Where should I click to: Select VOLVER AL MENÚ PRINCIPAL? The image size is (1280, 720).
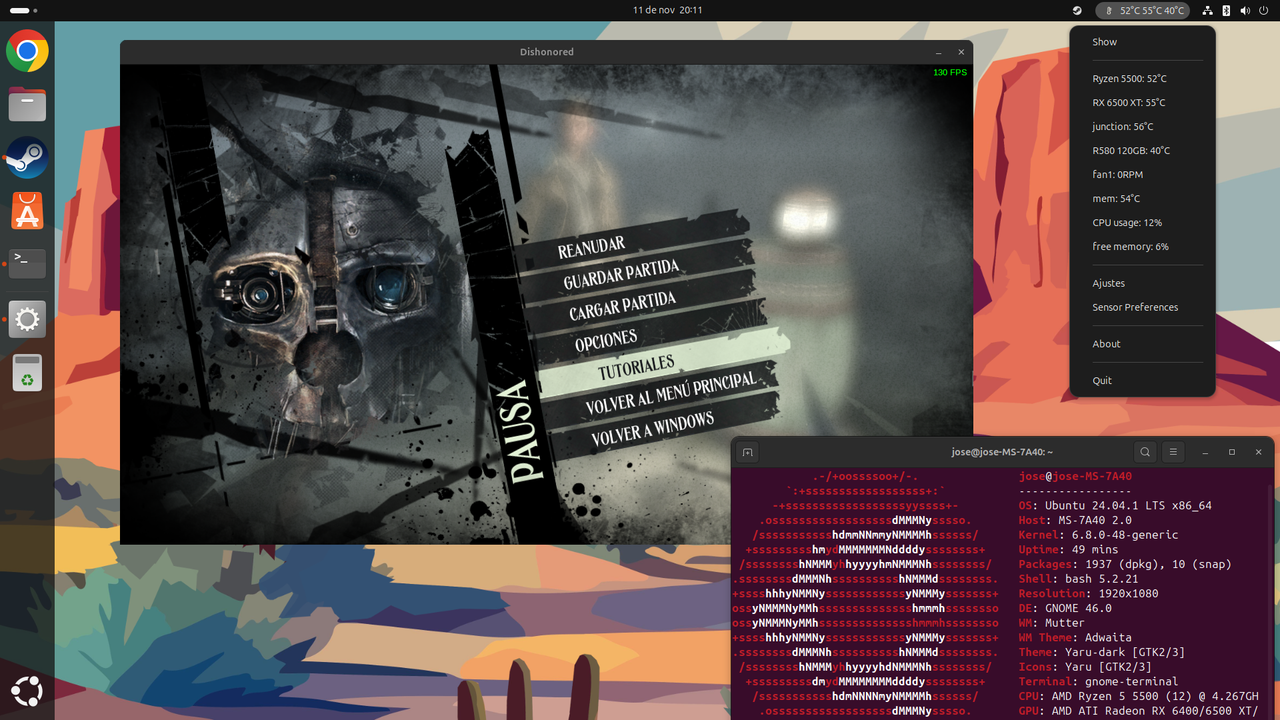[x=670, y=394]
